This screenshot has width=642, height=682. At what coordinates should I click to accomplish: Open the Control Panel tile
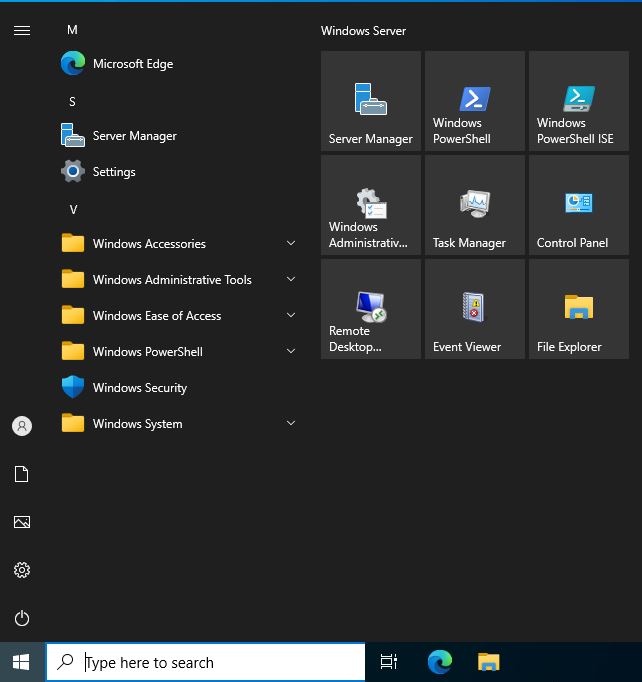tap(579, 206)
